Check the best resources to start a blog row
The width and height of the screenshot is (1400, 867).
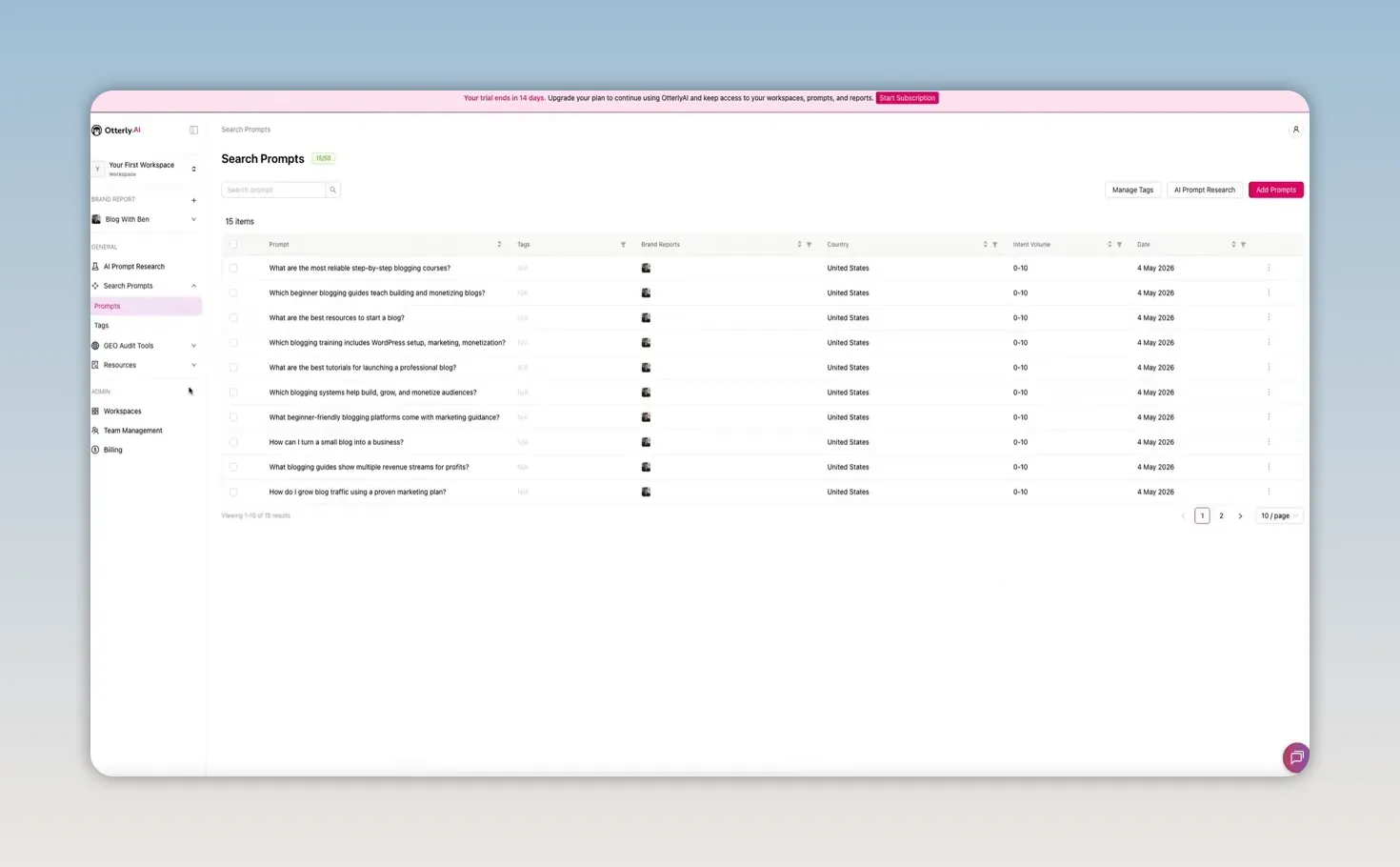click(233, 317)
